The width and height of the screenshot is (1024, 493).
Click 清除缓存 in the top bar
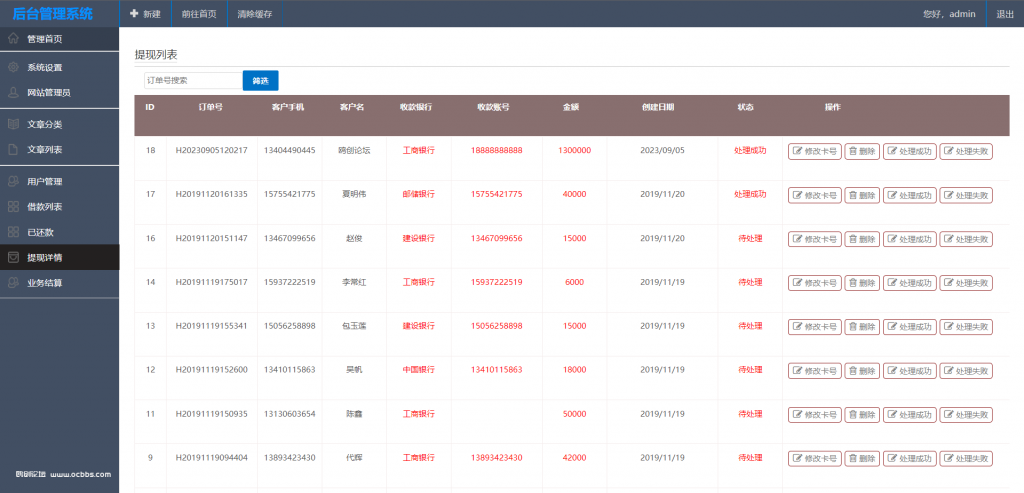(255, 14)
